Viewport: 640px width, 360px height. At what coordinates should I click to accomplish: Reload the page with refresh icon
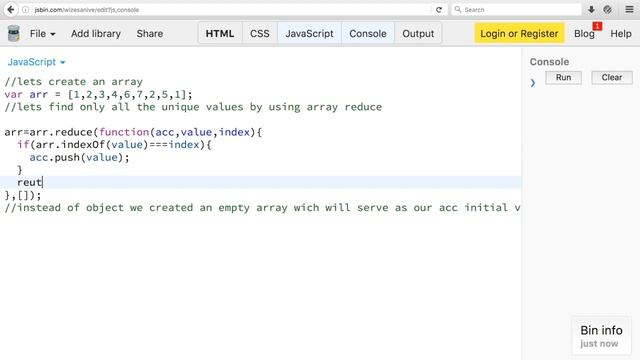point(439,9)
